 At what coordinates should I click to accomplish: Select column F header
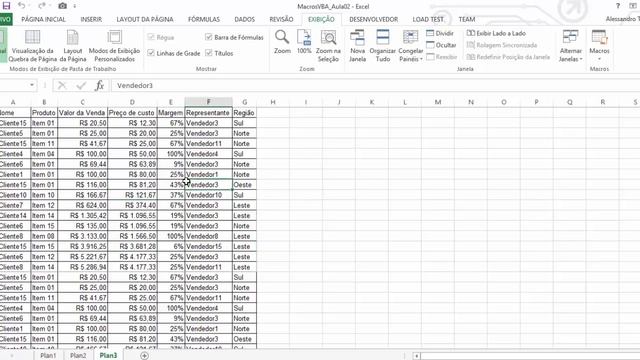click(x=209, y=102)
